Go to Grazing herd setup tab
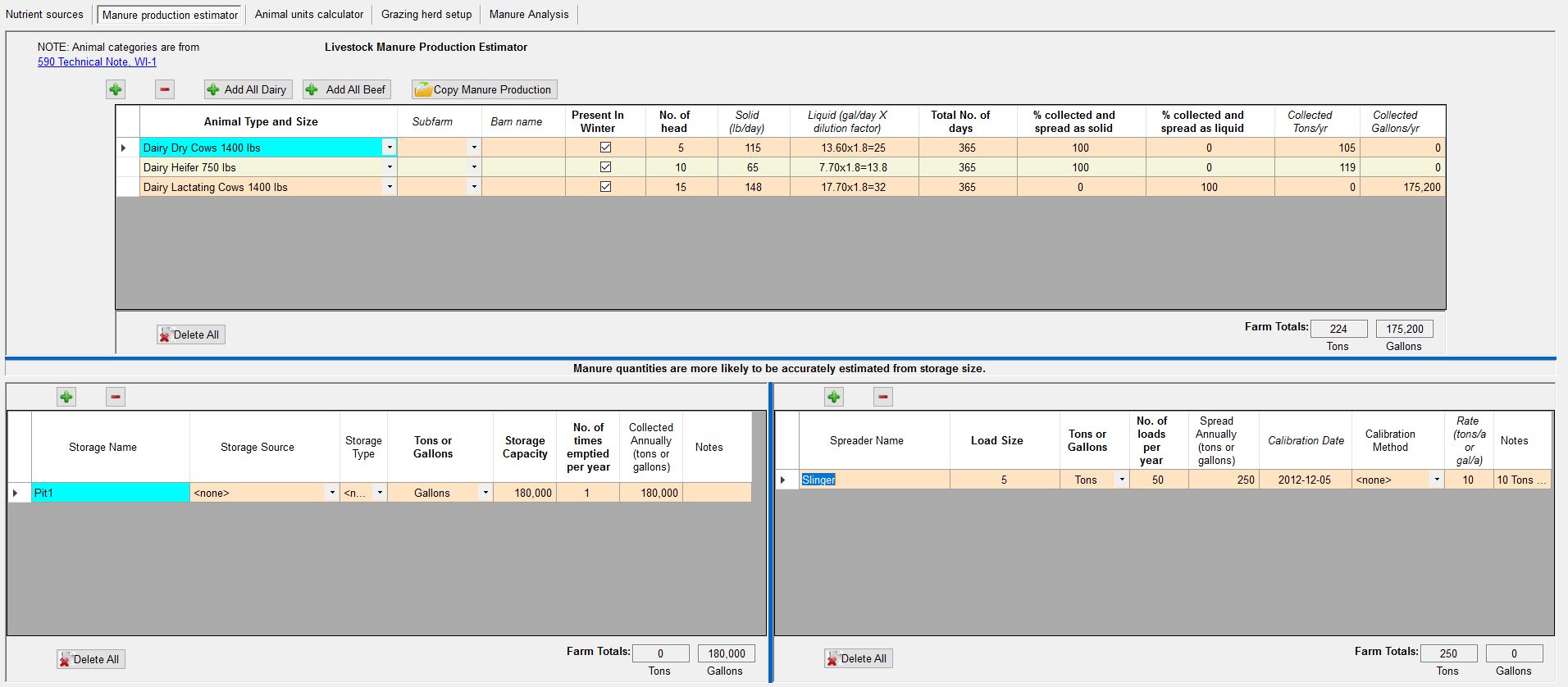The width and height of the screenshot is (1568, 687). coord(426,14)
